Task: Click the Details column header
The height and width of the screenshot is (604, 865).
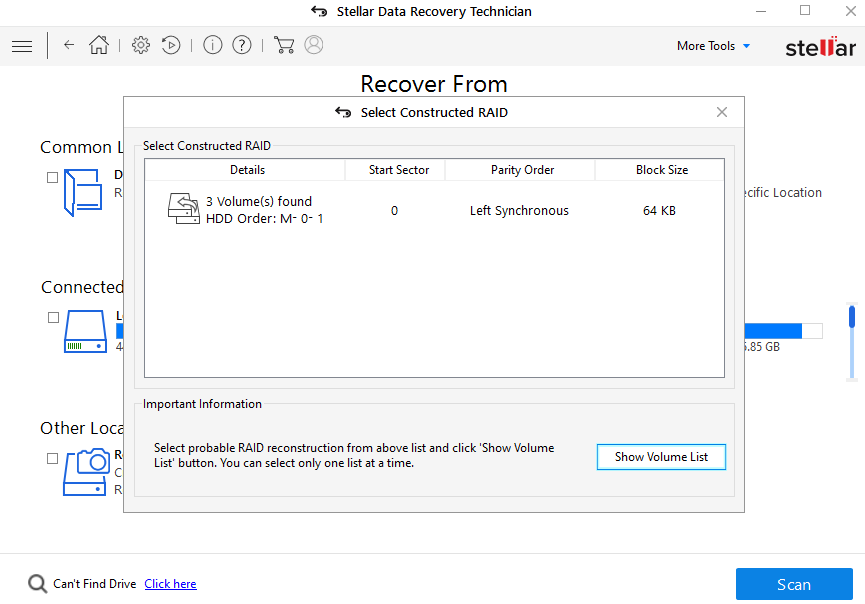Action: click(247, 170)
